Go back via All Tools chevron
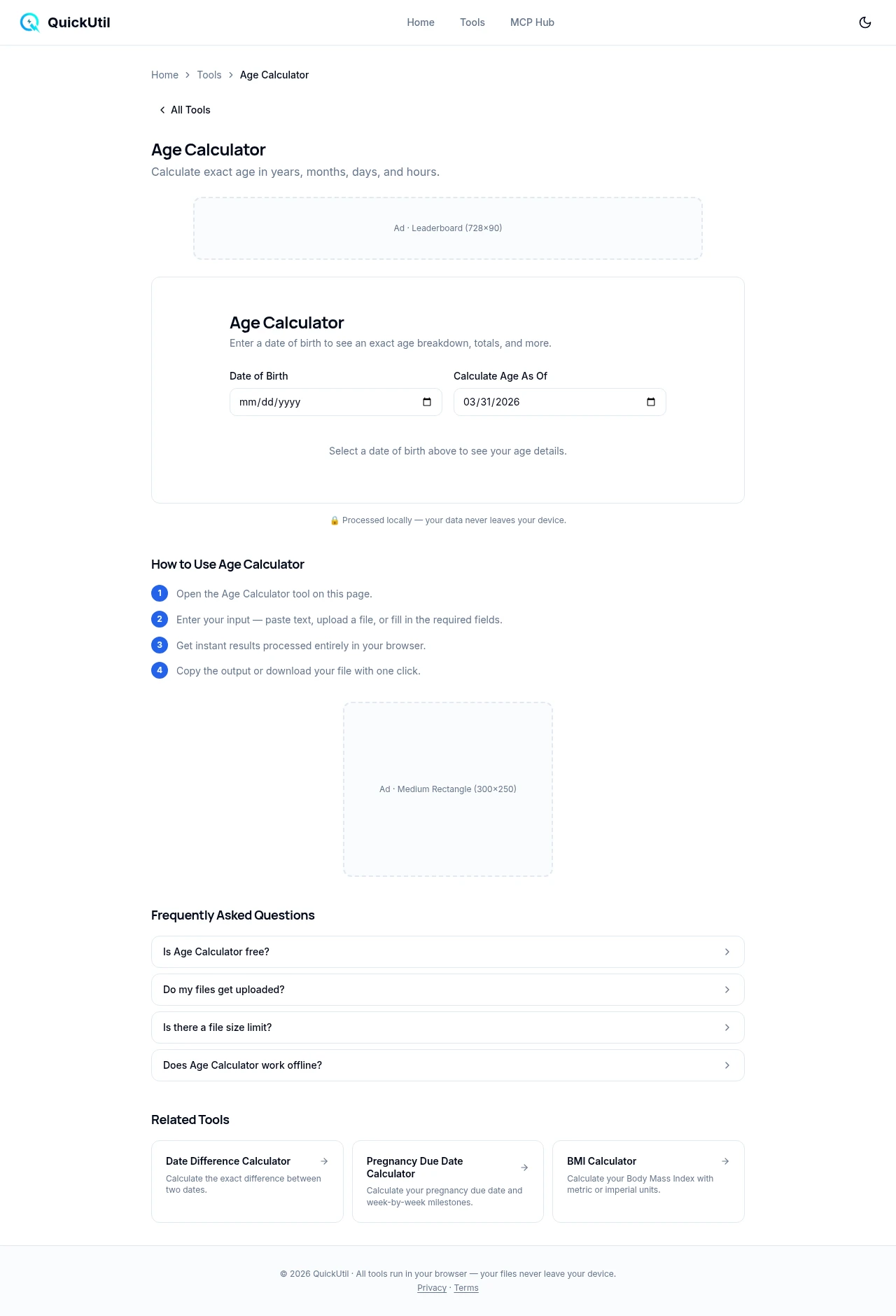The image size is (896, 1316). coord(162,110)
